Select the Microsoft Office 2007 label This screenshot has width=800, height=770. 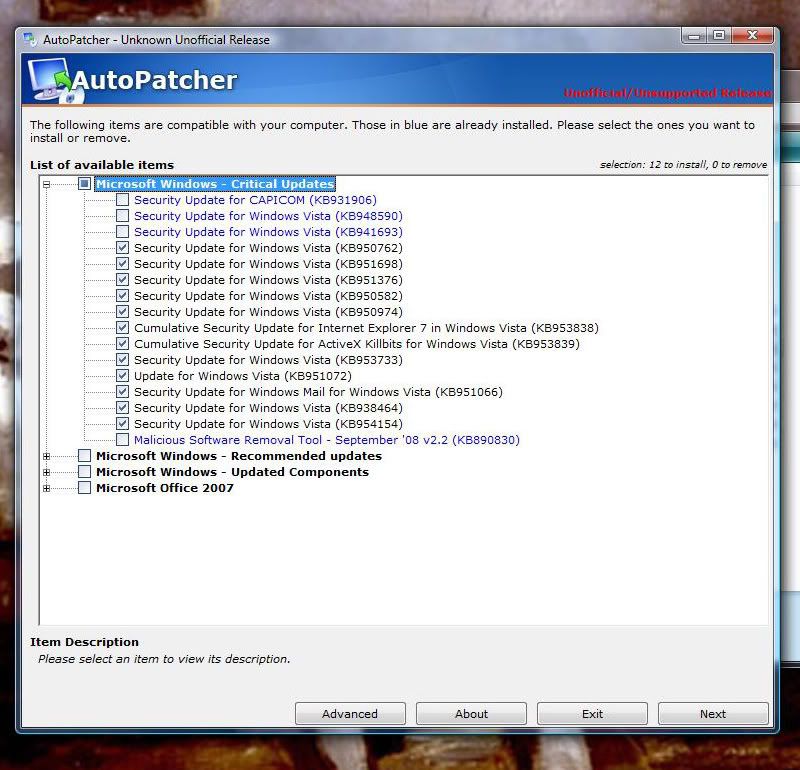click(x=165, y=488)
